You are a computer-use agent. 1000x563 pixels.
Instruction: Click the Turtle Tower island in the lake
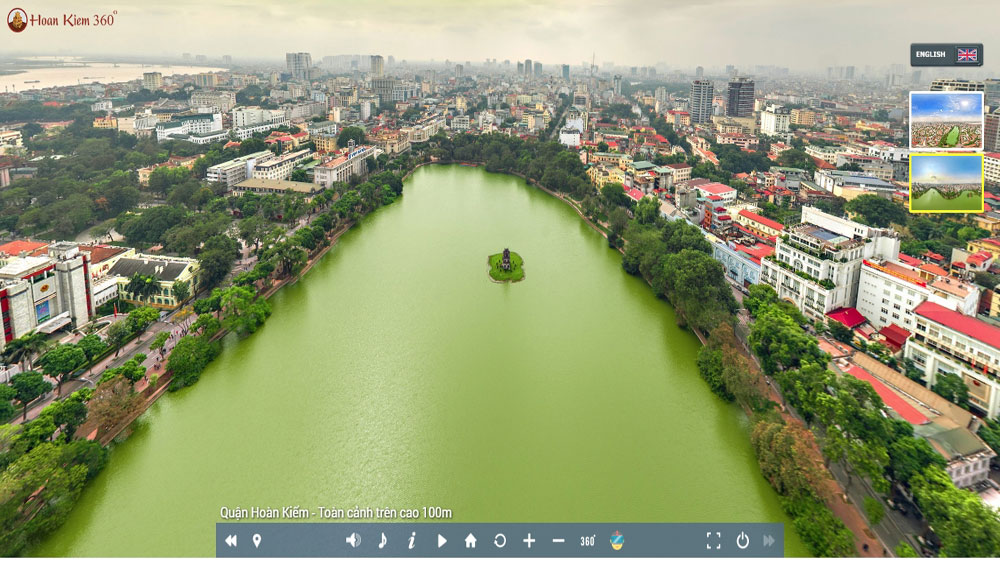(x=506, y=265)
